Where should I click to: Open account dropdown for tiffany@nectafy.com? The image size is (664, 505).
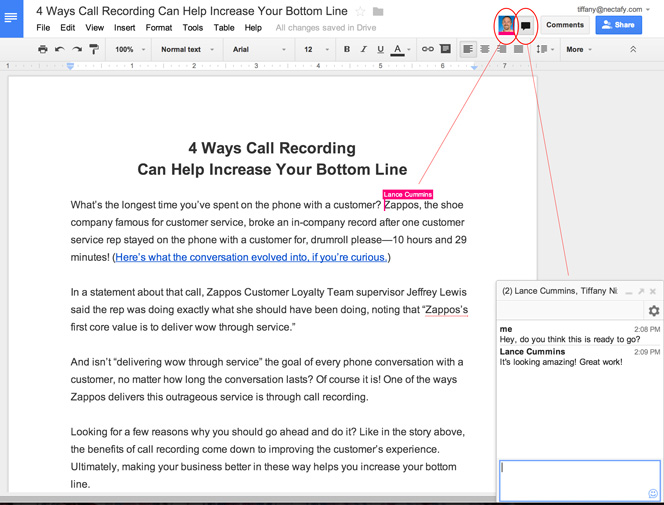[x=613, y=9]
